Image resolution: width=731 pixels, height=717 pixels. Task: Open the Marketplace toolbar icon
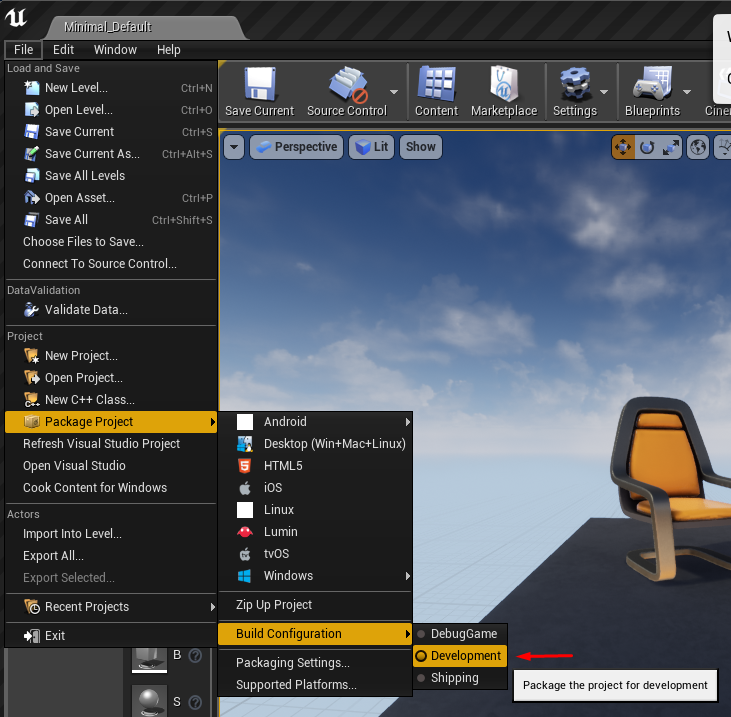[504, 84]
